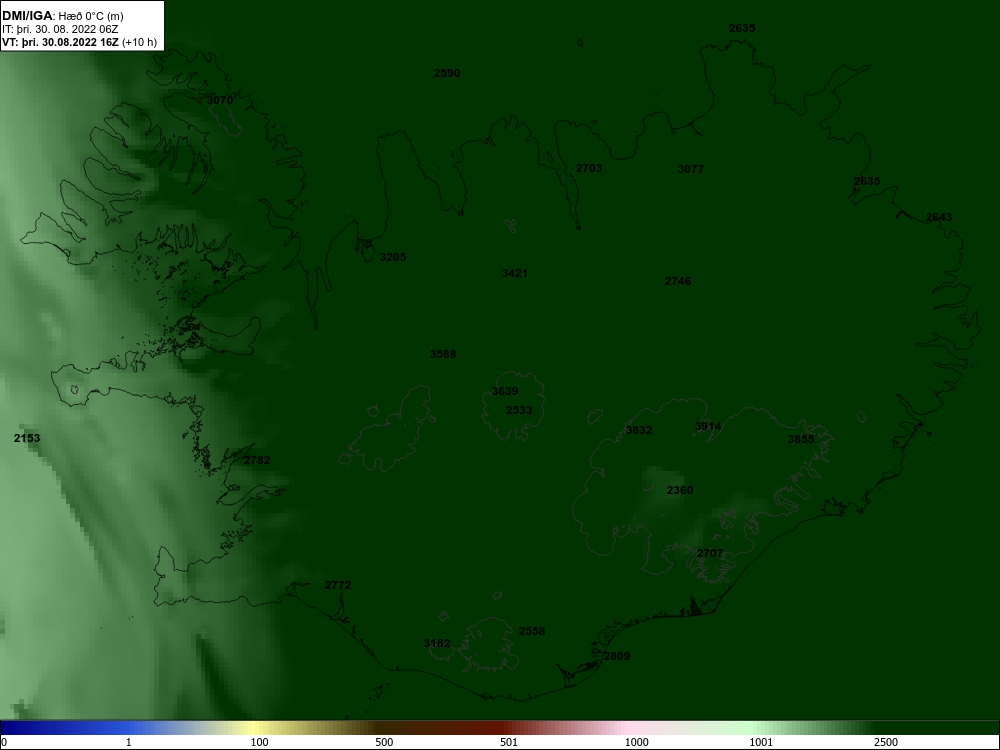Click the 2643 value on the east coast
This screenshot has height=750, width=1000.
point(939,217)
